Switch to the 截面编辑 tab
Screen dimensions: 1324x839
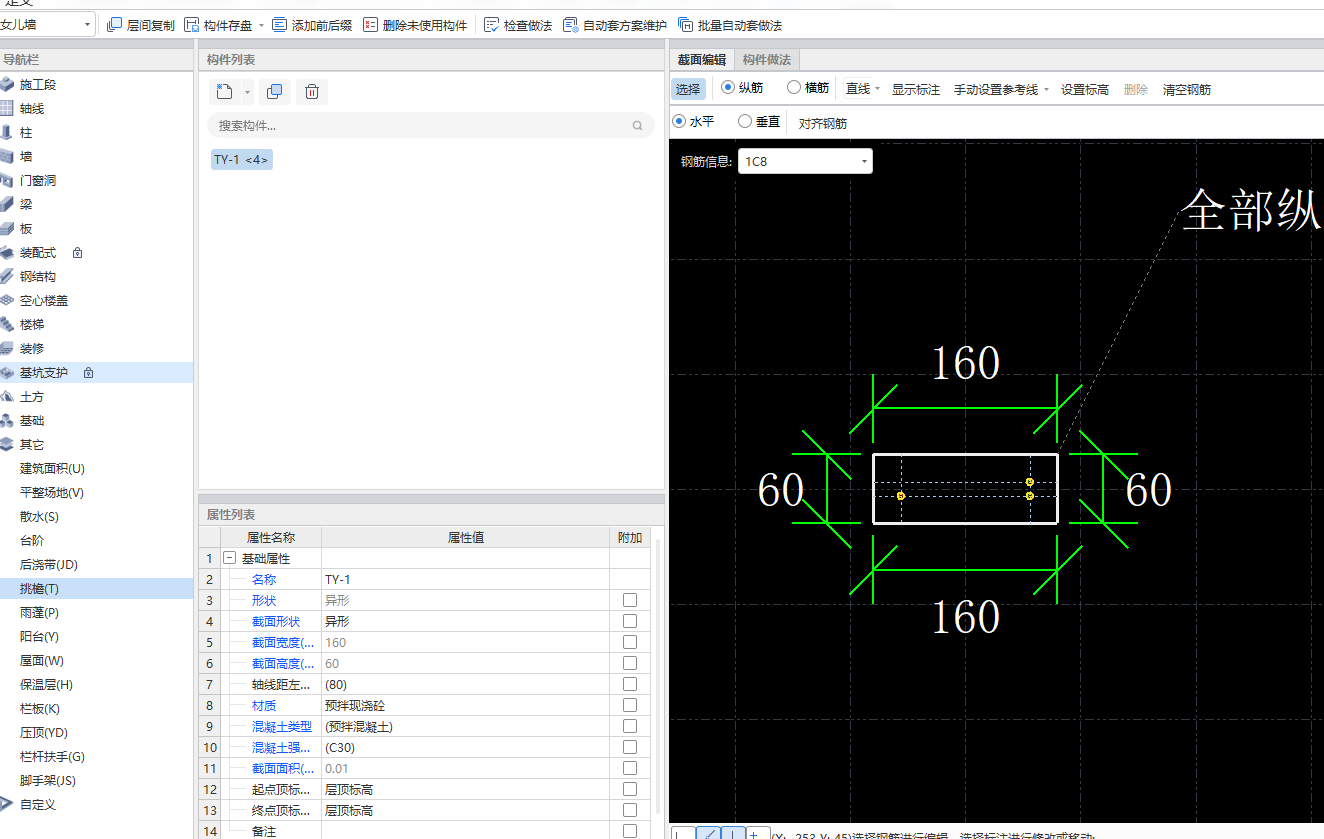702,60
